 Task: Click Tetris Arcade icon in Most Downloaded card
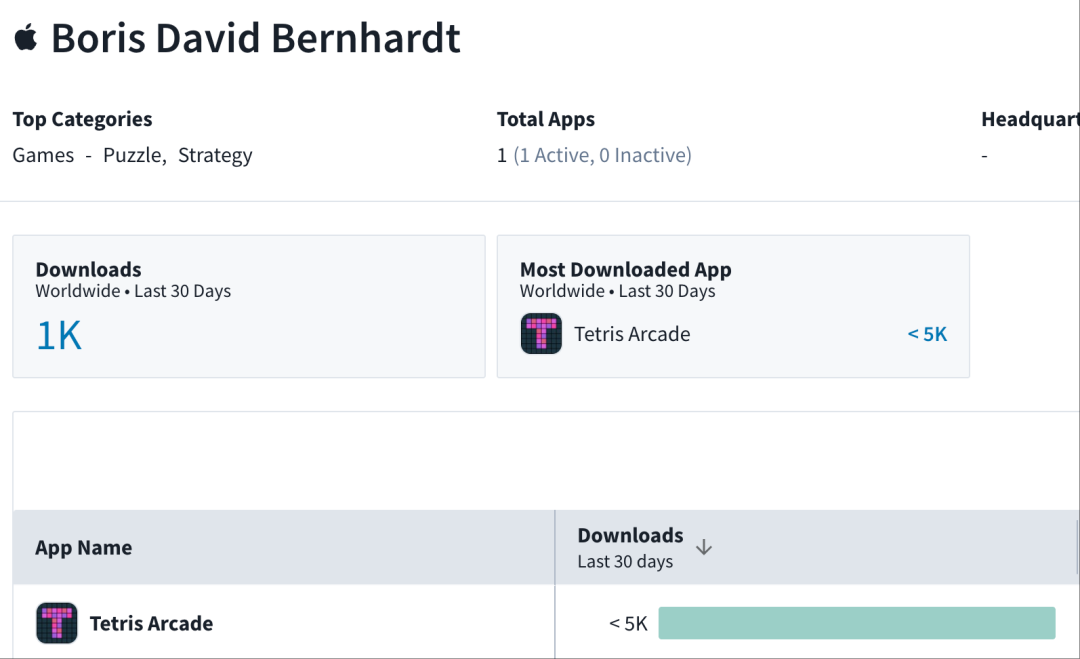541,334
